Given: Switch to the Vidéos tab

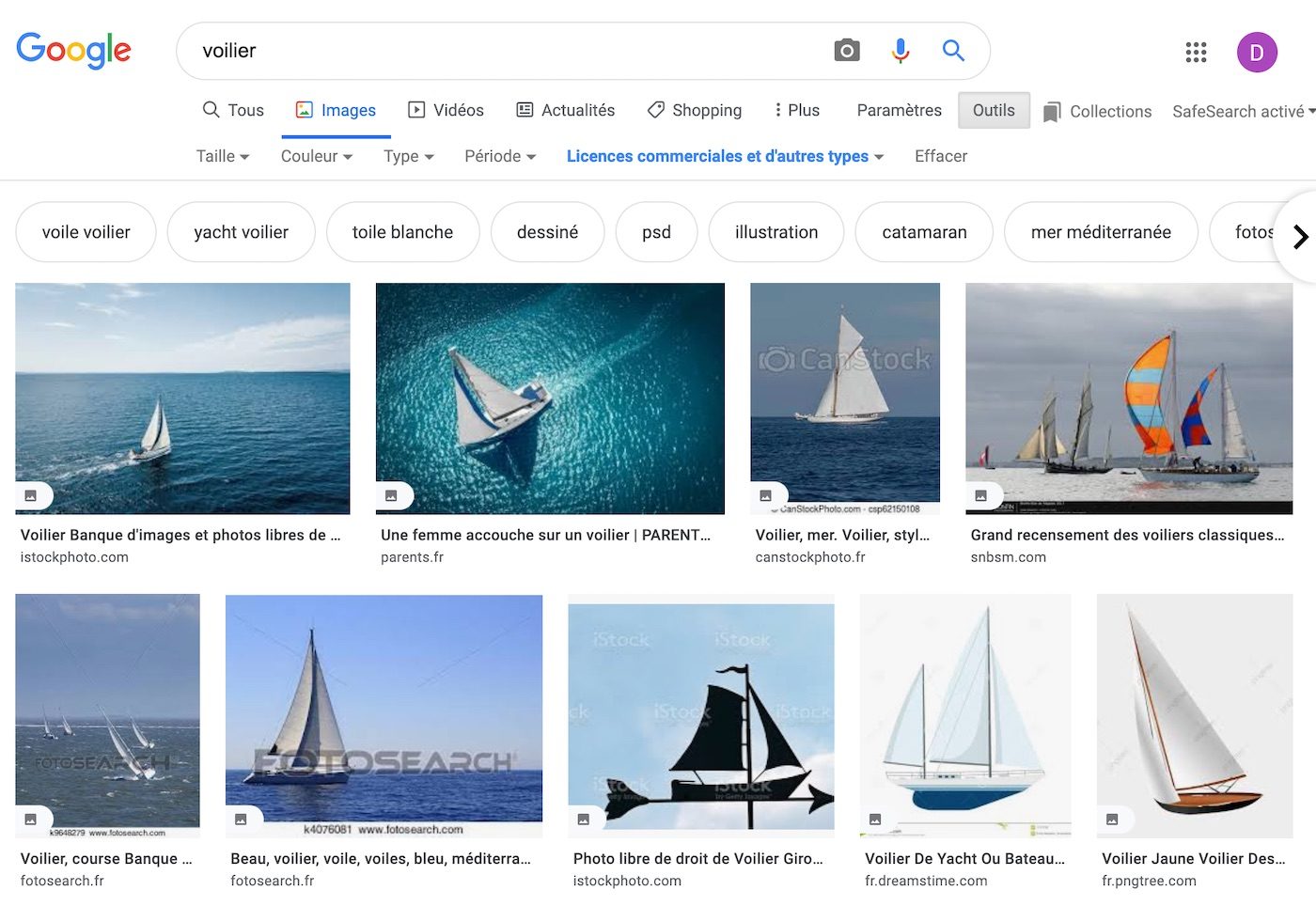Looking at the screenshot, I should pos(446,110).
